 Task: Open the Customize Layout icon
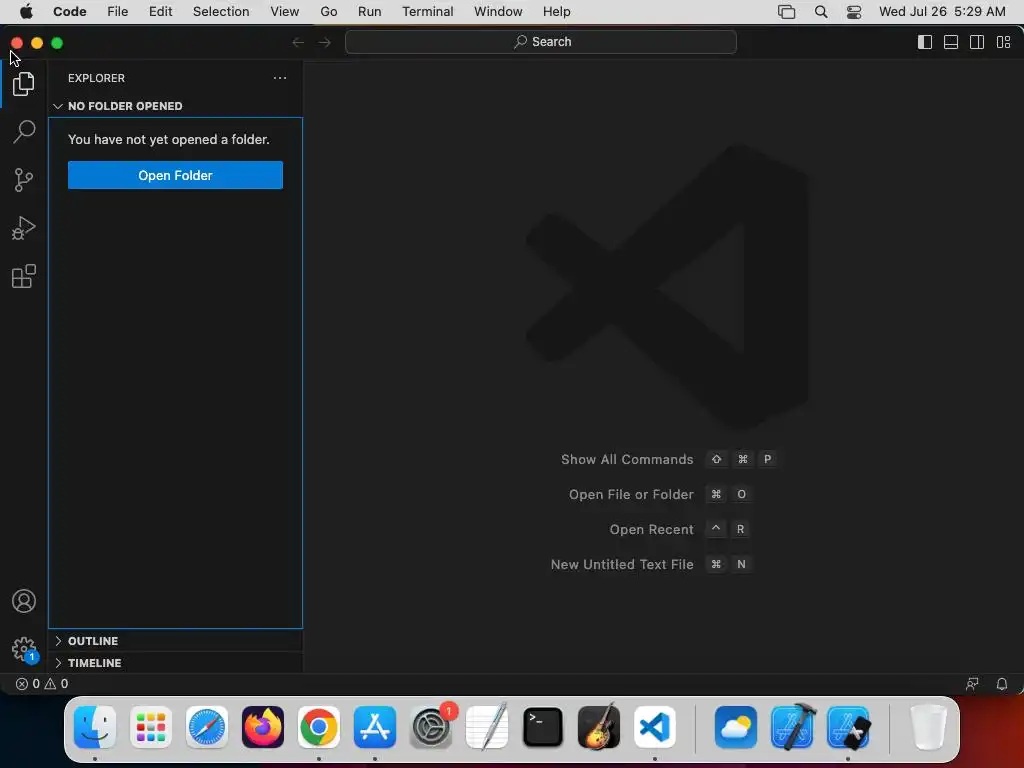1003,42
